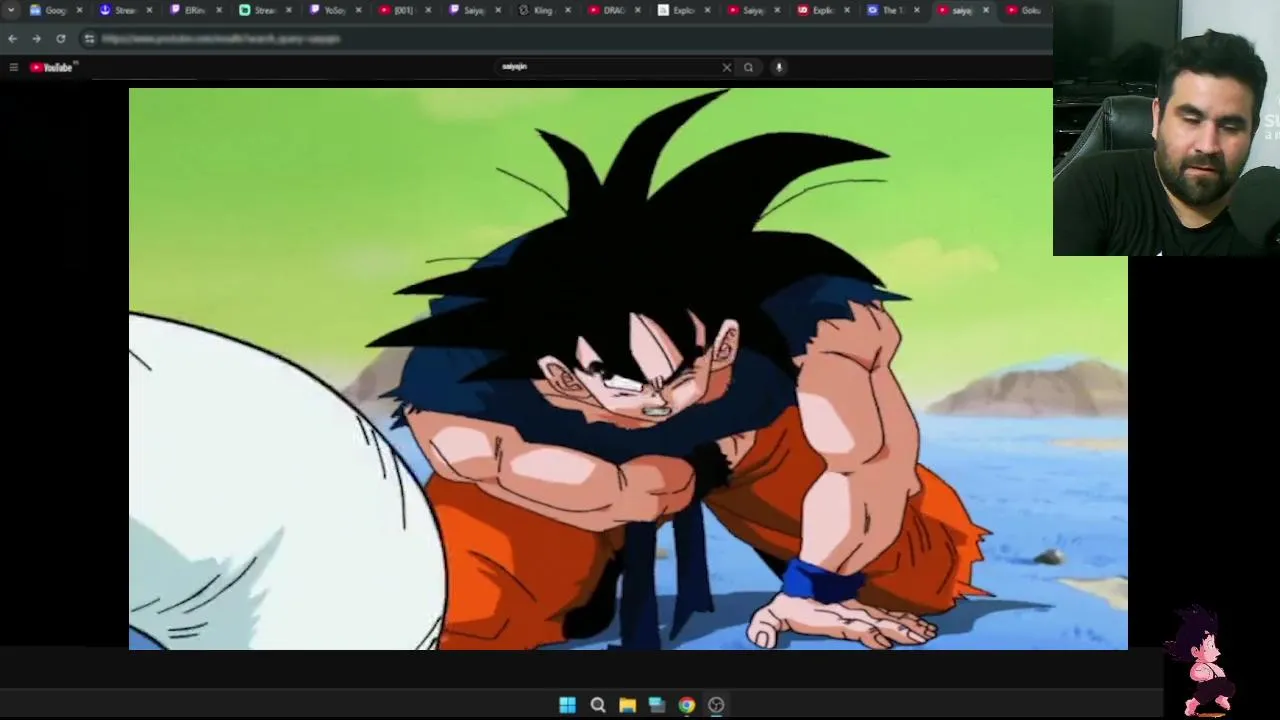
Task: Close the active 'saiya' tab
Action: (986, 10)
